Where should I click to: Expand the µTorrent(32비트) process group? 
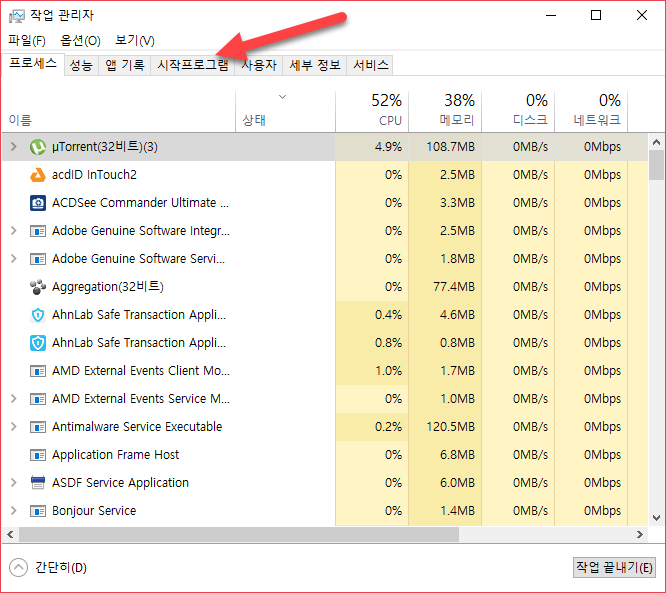pyautogui.click(x=14, y=147)
